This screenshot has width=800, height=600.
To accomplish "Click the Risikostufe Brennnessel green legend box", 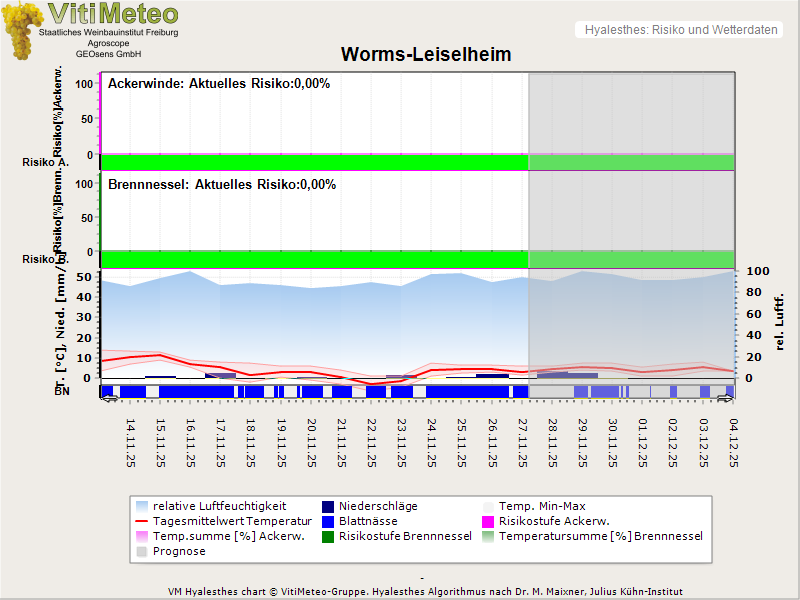I will [x=328, y=537].
